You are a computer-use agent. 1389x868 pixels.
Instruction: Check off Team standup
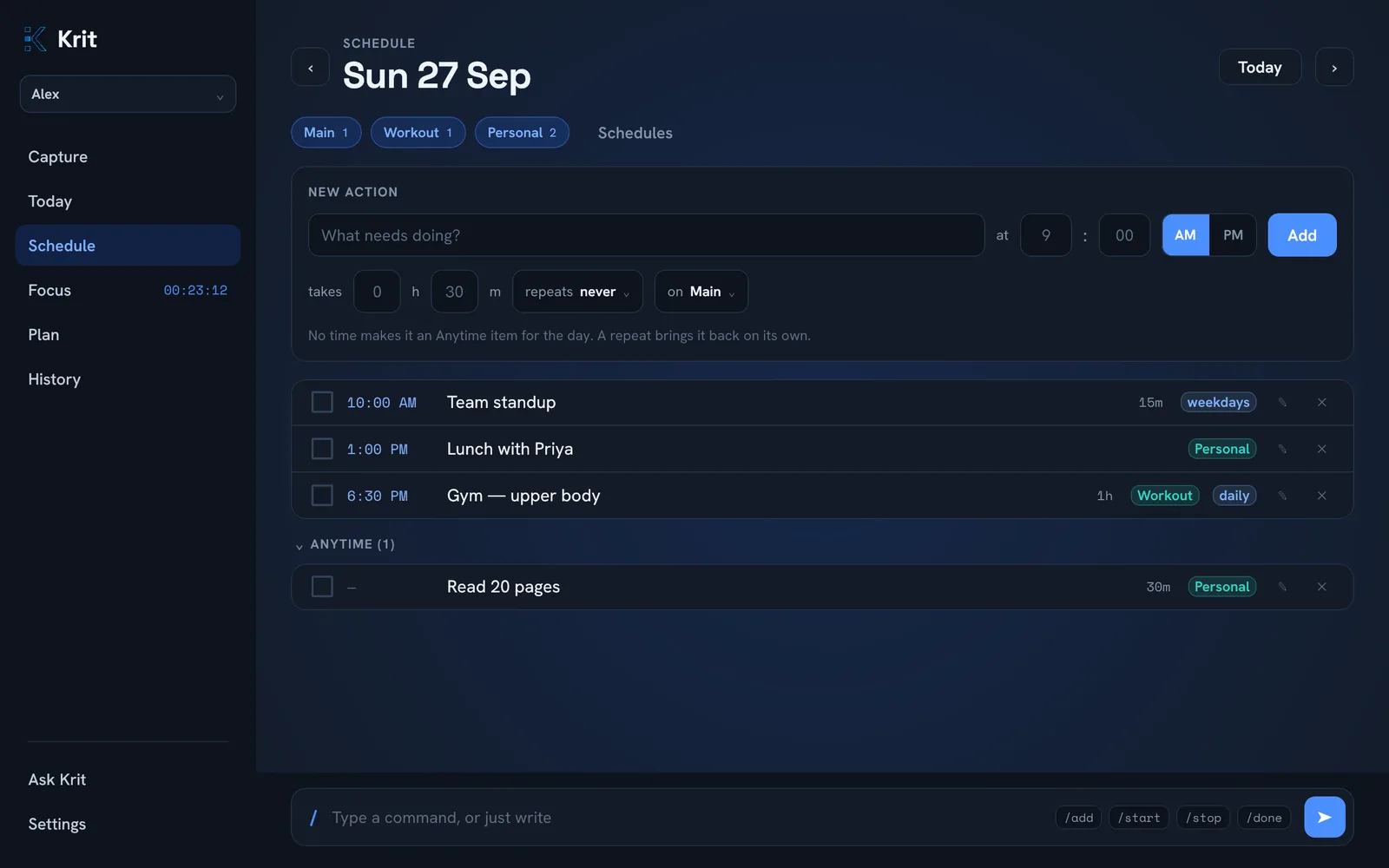[322, 403]
